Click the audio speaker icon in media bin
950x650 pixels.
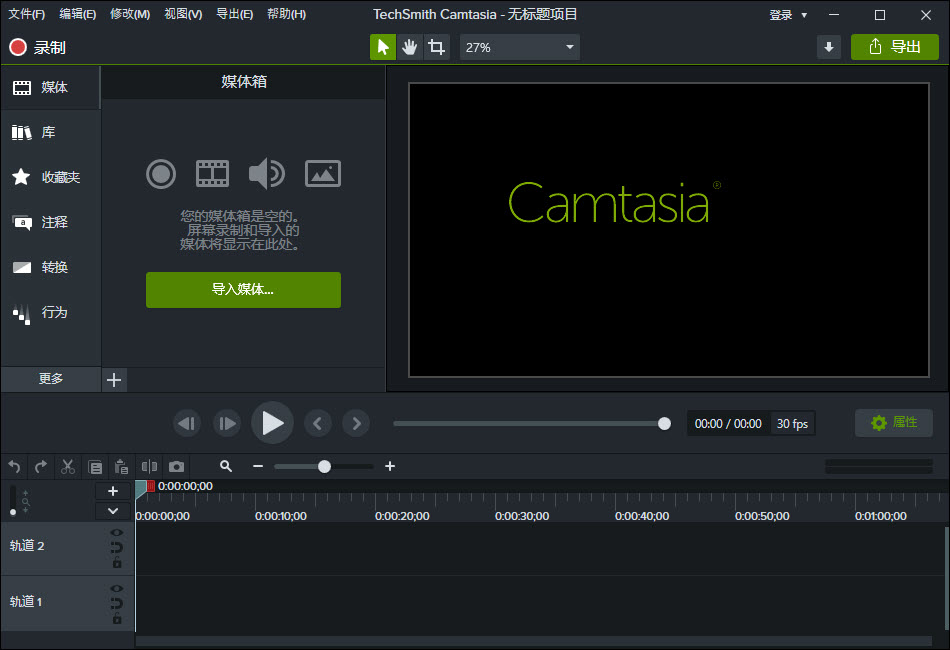coord(267,174)
